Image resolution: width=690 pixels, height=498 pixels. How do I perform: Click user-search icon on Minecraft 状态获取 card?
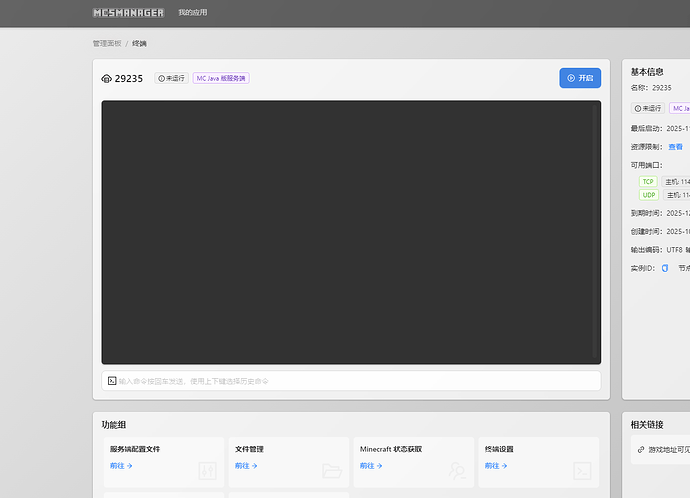tap(457, 470)
